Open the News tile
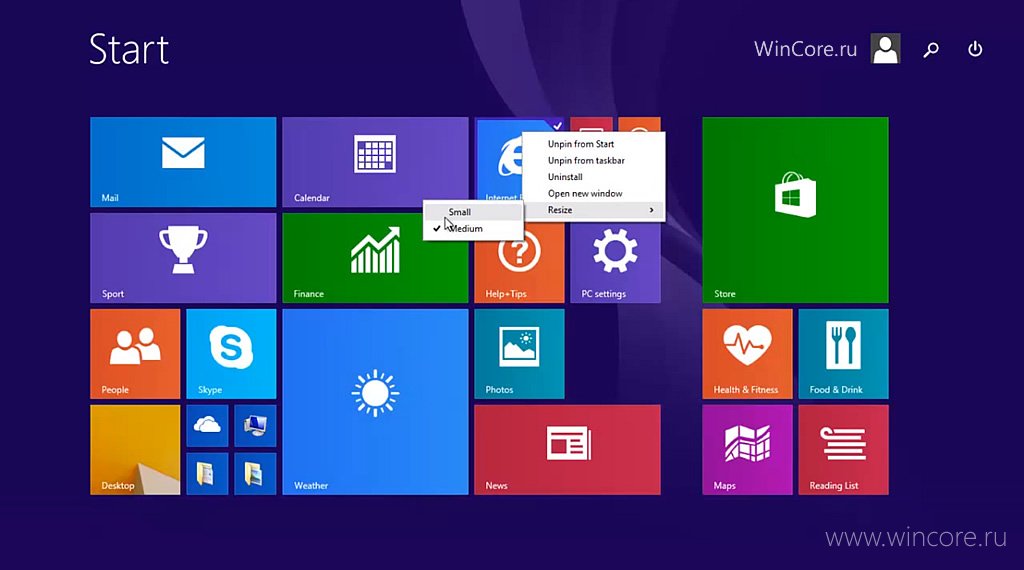Screen dimensions: 1024x570 click(x=567, y=450)
